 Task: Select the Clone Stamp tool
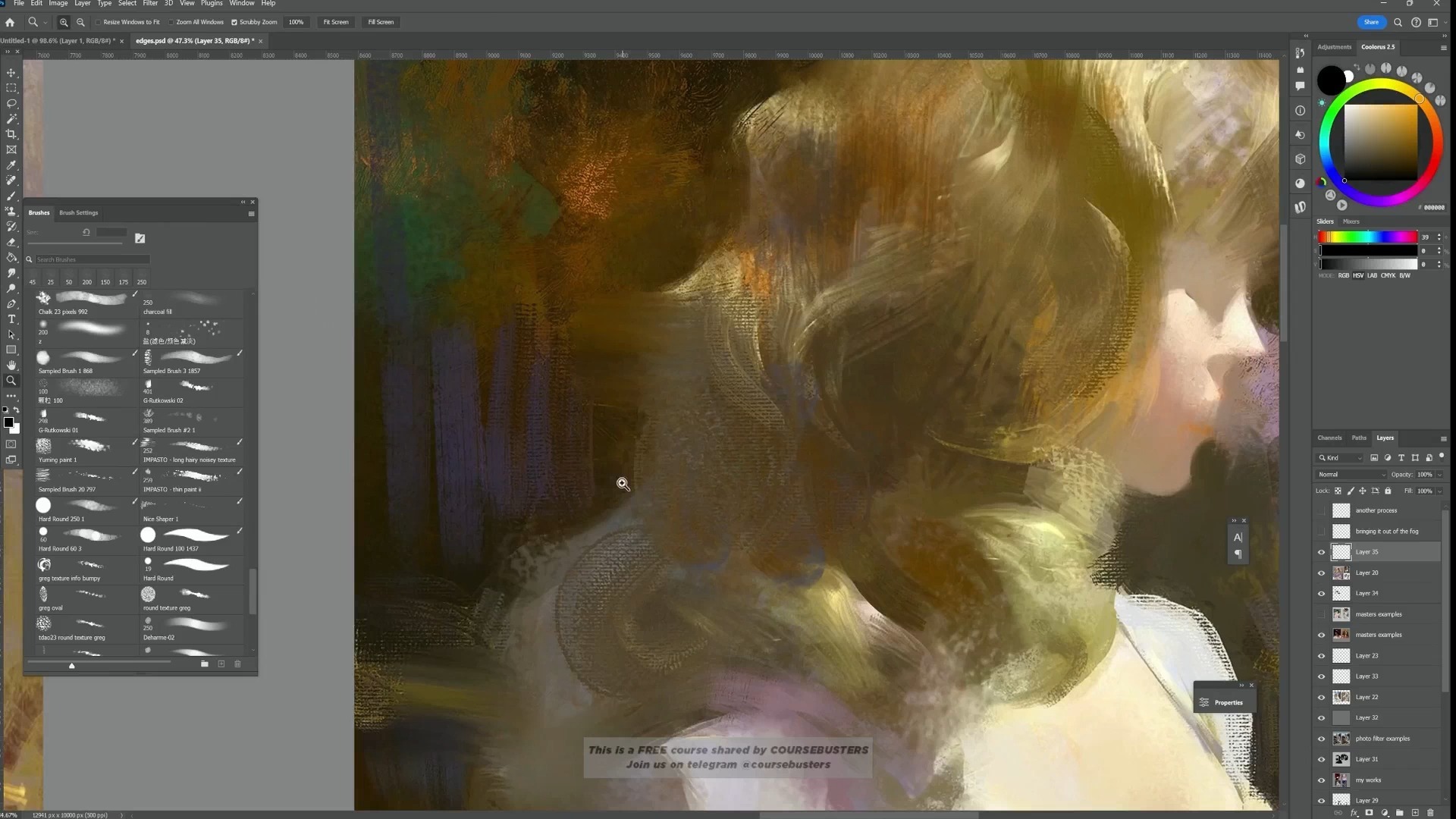click(11, 212)
